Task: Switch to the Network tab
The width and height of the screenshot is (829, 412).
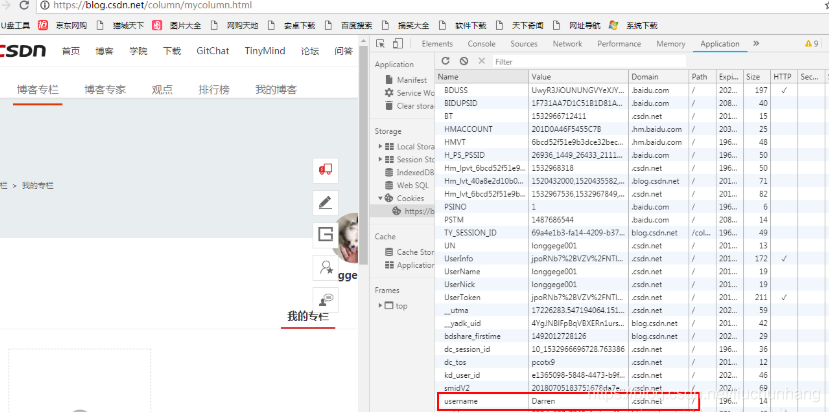Action: [567, 44]
